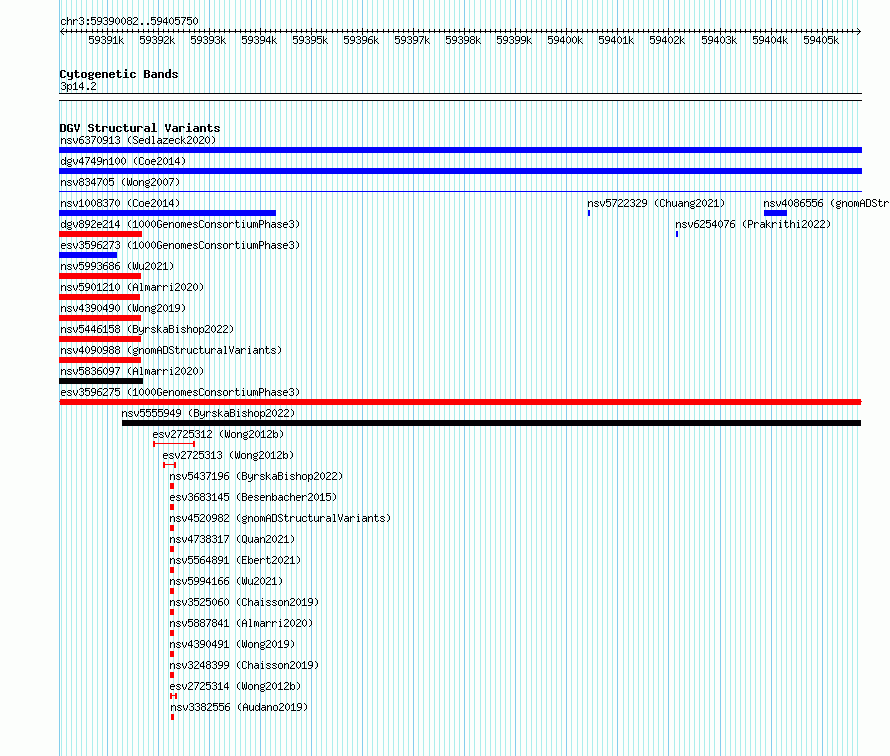This screenshot has width=890, height=756.
Task: Click the 59398k ruler position
Action: (463, 40)
